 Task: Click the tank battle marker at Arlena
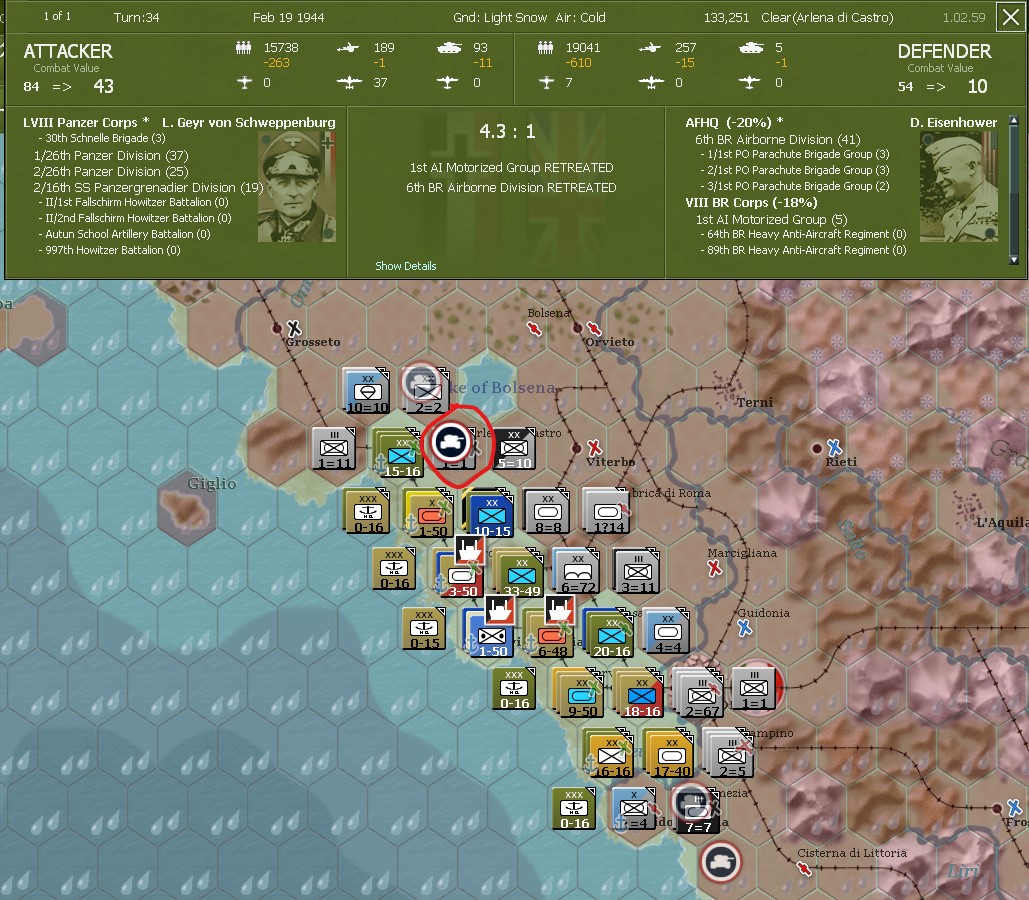click(x=452, y=442)
